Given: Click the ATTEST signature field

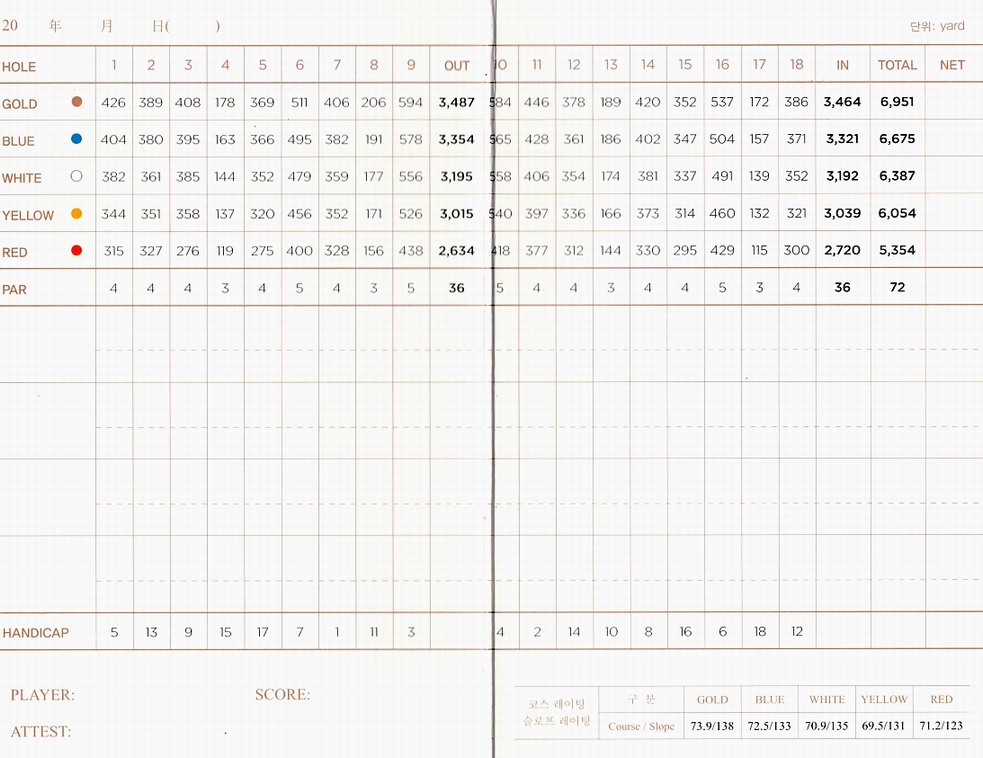Looking at the screenshot, I should [150, 732].
